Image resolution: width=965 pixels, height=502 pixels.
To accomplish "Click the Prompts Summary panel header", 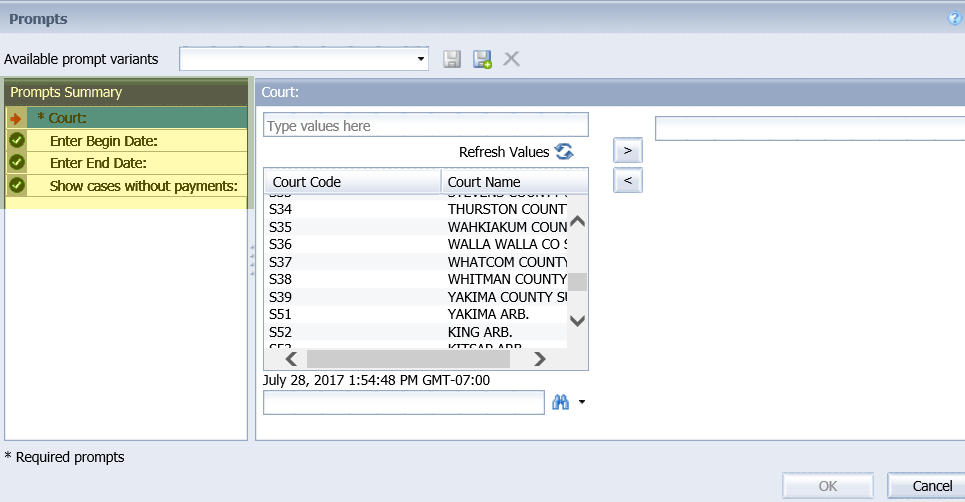I will [x=126, y=92].
